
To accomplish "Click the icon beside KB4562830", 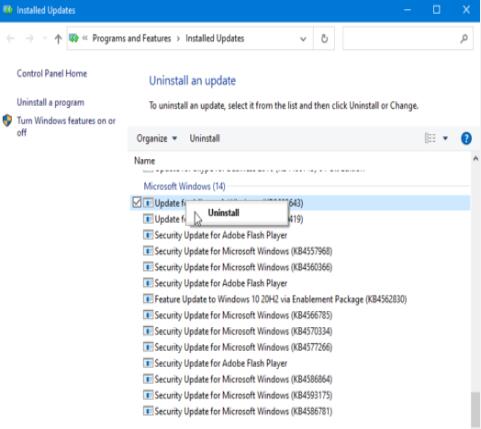I will tap(148, 299).
